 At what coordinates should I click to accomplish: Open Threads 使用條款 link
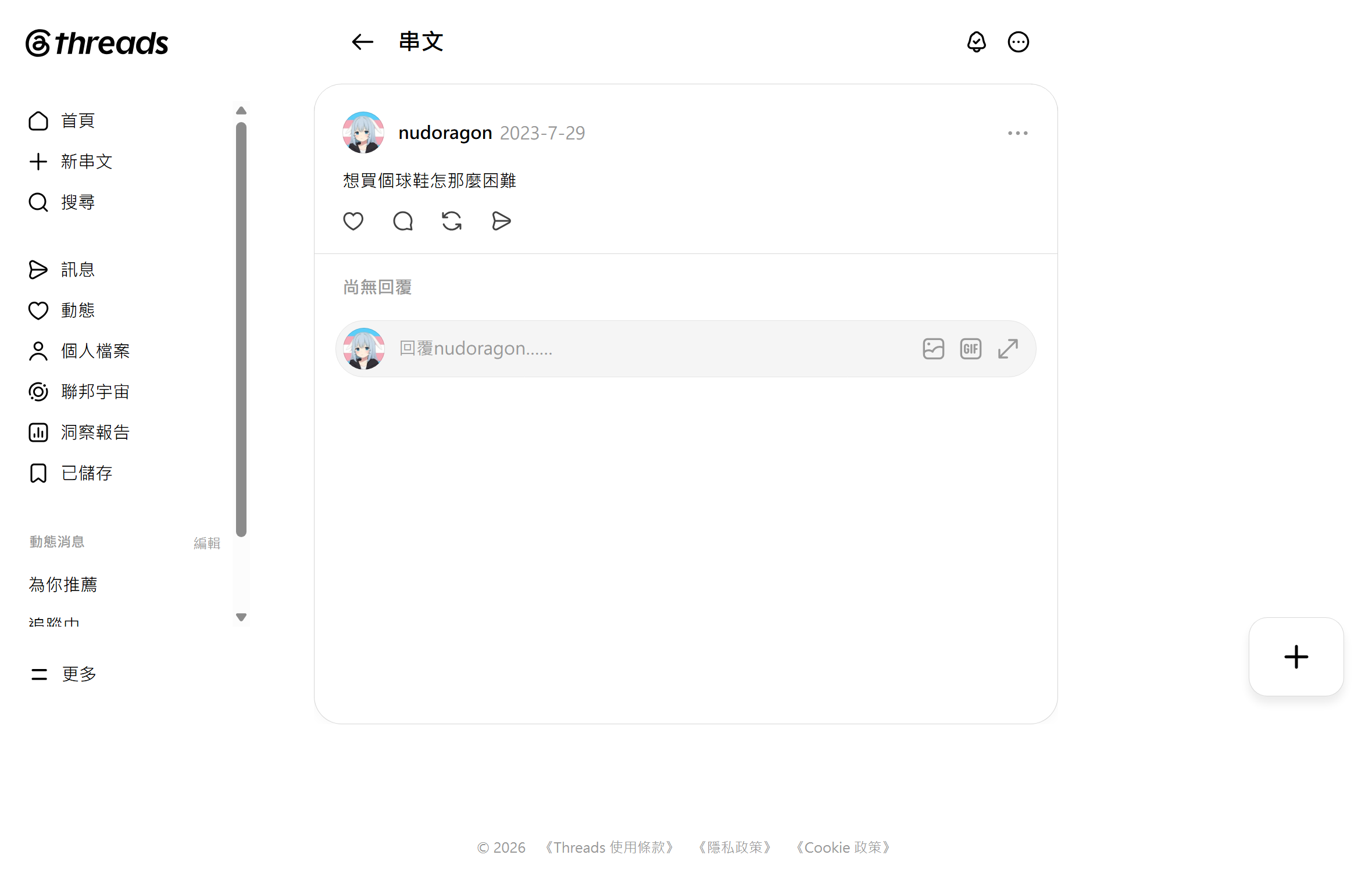tap(608, 847)
